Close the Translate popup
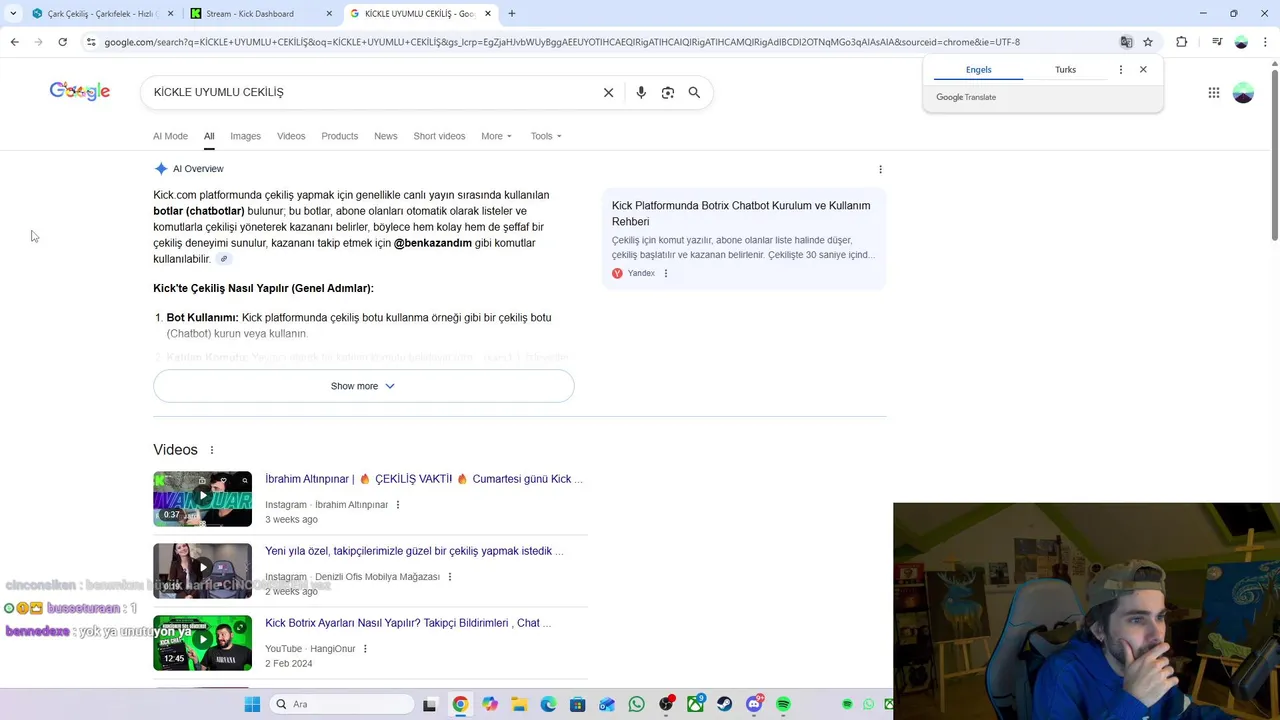The height and width of the screenshot is (720, 1280). click(1143, 69)
